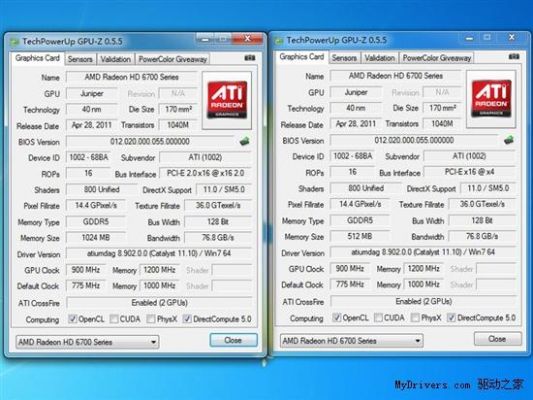Click Shaders 800 Unified field in left window

coord(102,190)
